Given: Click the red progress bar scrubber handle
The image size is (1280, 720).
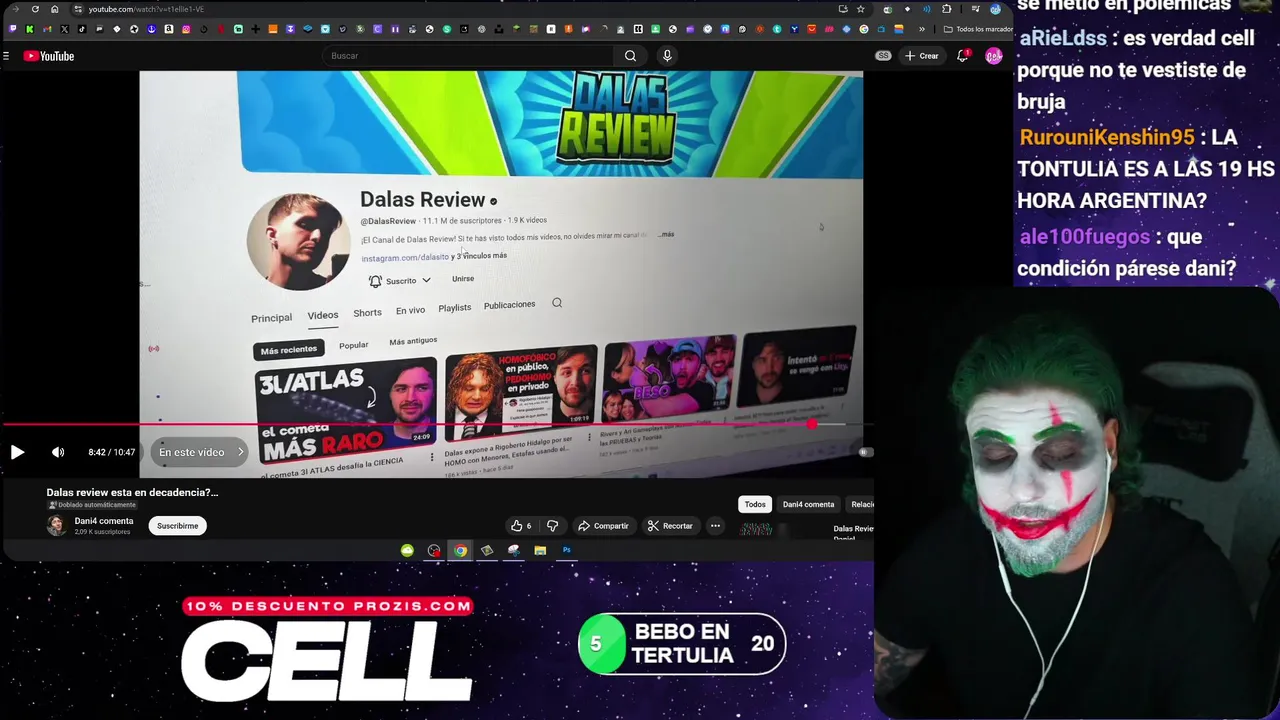Looking at the screenshot, I should coord(812,424).
